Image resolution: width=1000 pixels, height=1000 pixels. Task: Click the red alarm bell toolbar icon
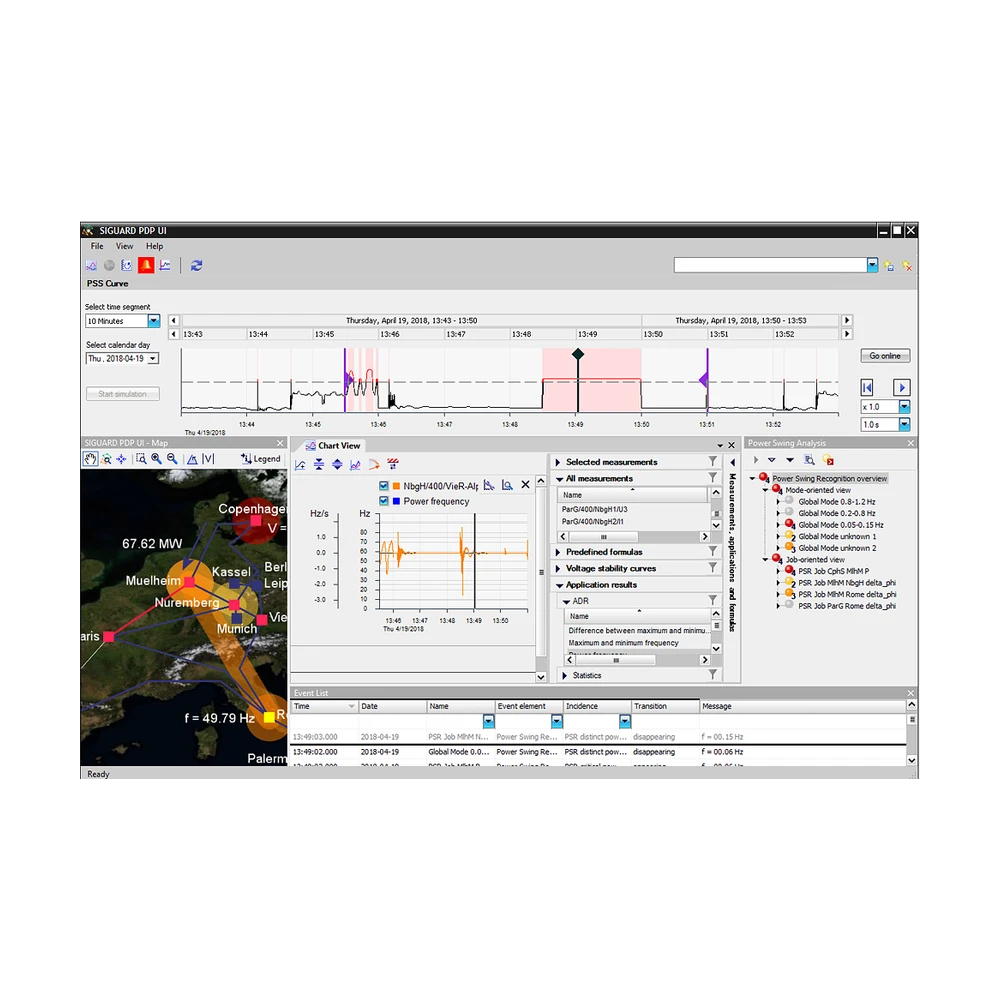point(146,265)
